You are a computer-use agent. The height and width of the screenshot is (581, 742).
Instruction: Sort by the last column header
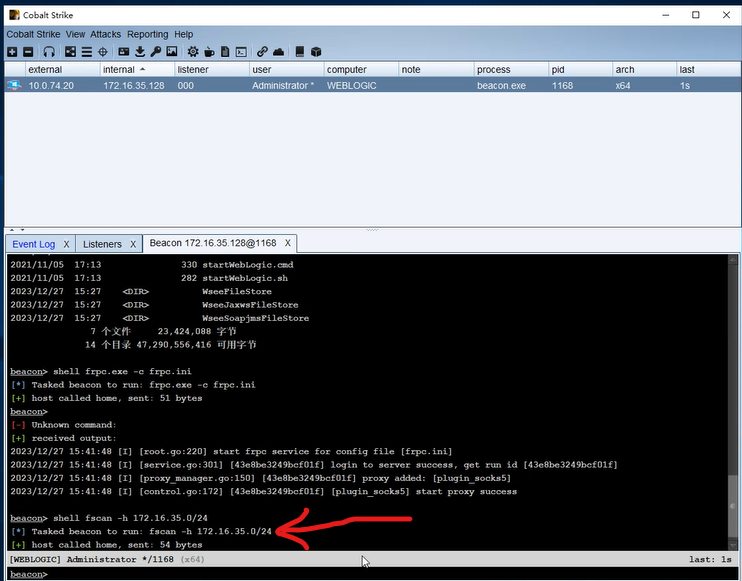click(x=708, y=70)
